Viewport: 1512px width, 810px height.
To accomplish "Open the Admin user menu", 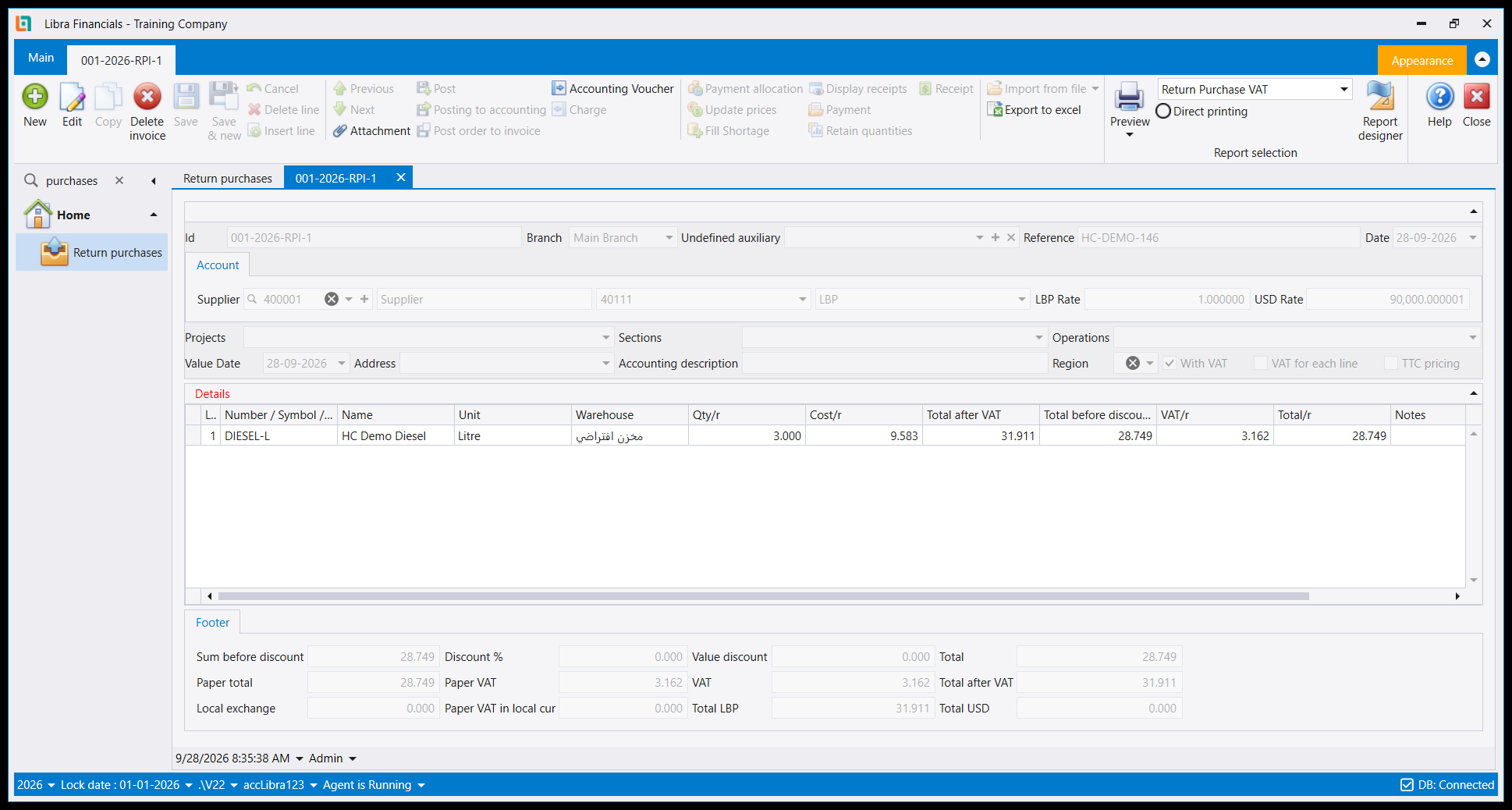I will tap(332, 758).
